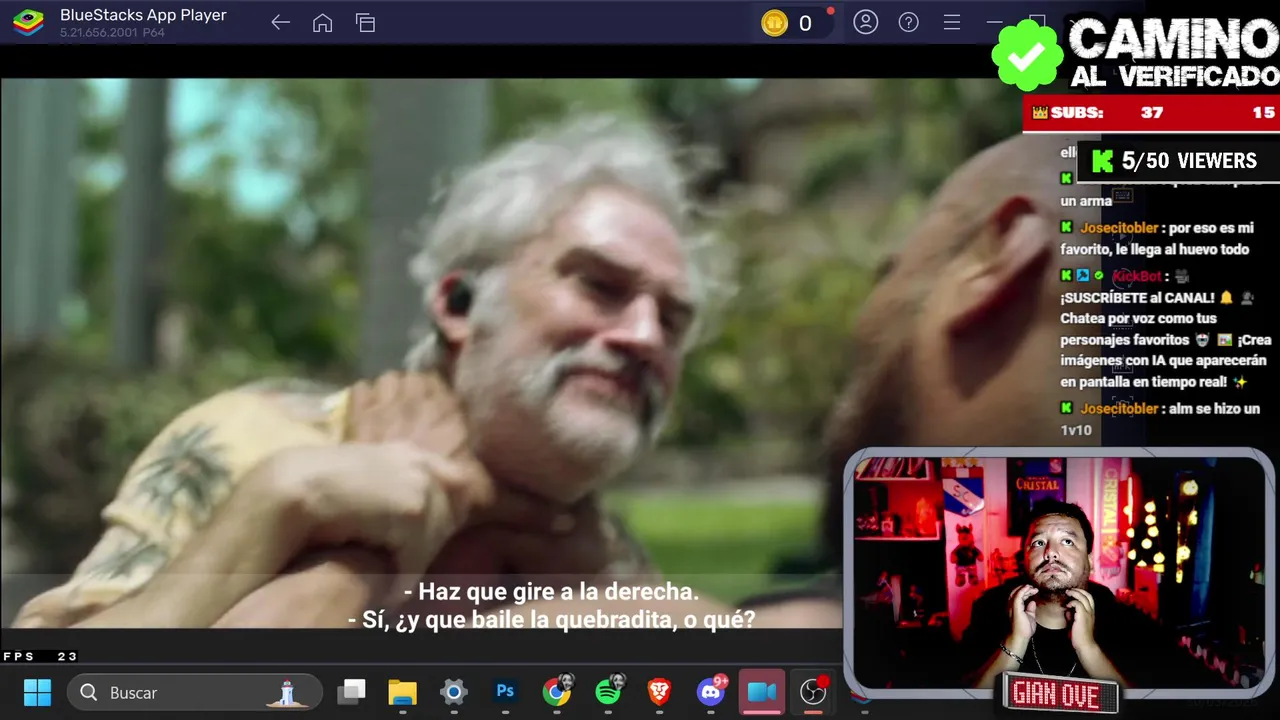This screenshot has width=1280, height=720.
Task: Click the 'Josecitobler' name beside 'por eso es mi'
Action: pos(1119,228)
